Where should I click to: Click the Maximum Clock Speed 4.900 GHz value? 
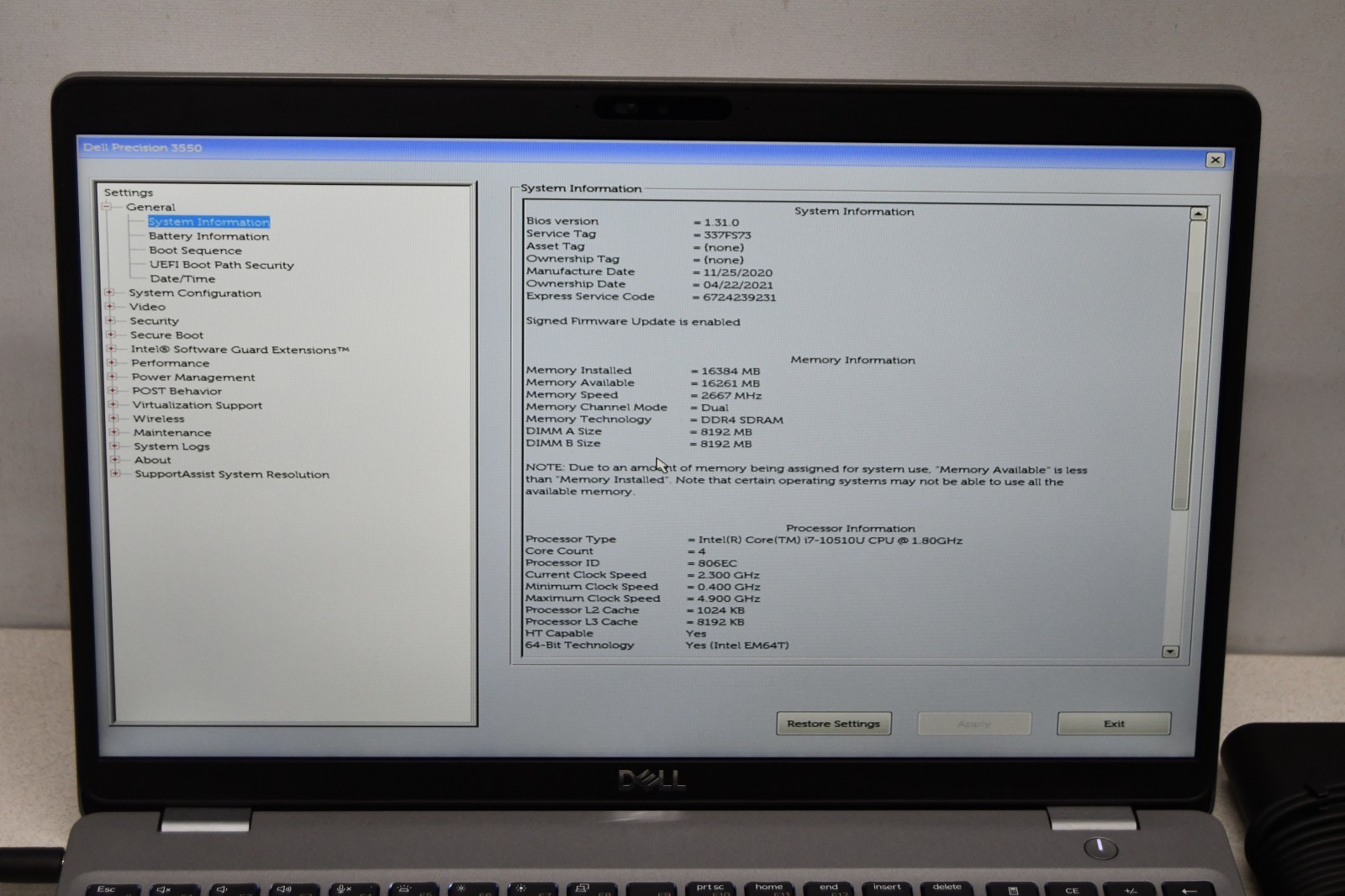728,598
